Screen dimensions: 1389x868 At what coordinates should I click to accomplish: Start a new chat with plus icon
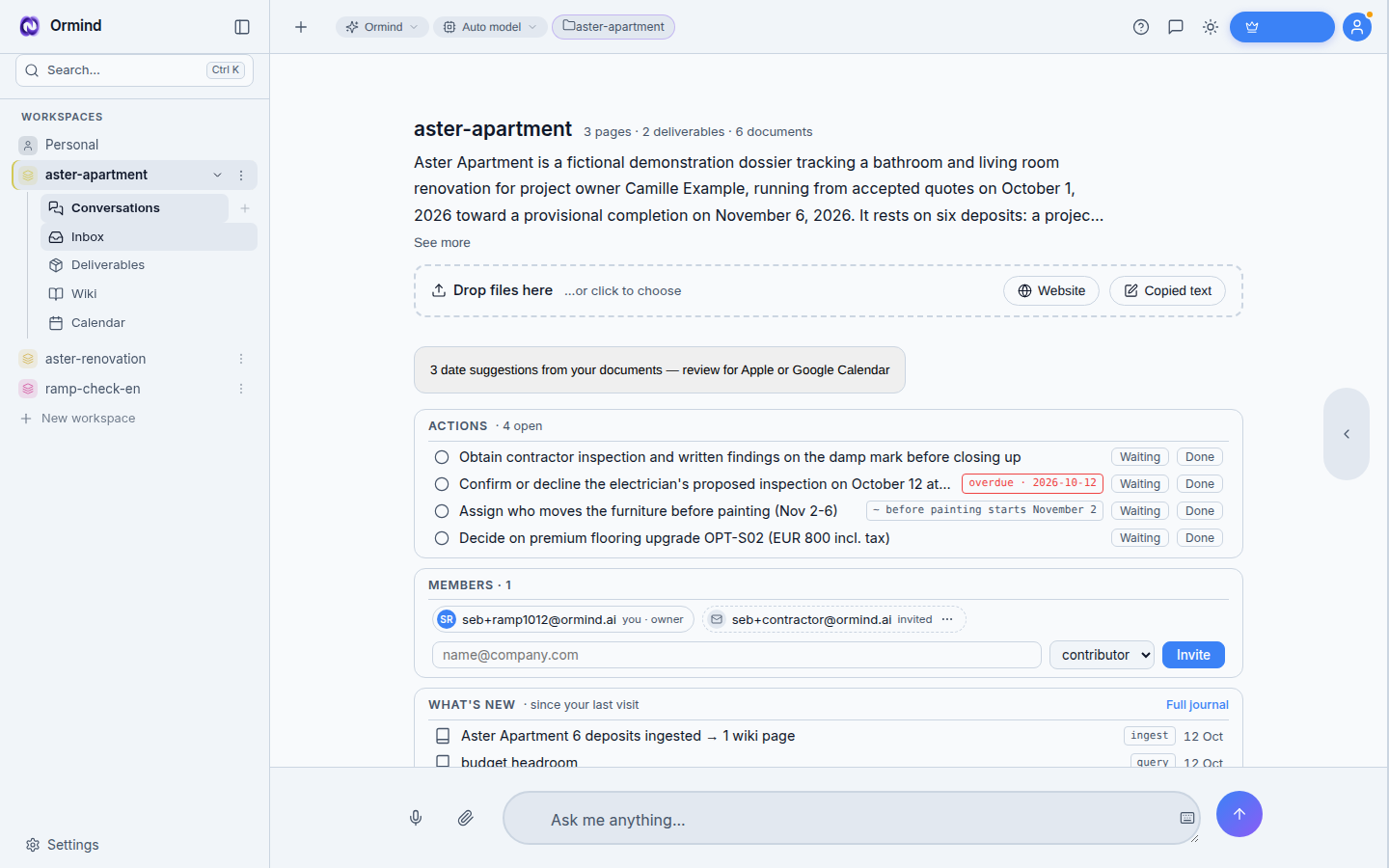tap(301, 27)
